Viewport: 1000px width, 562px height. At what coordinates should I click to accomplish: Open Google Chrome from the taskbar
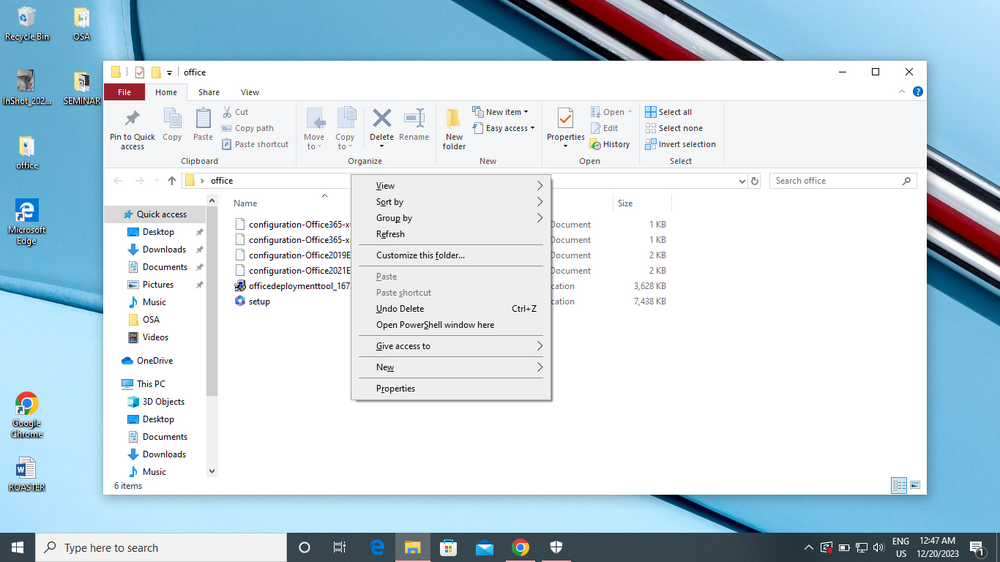point(520,548)
